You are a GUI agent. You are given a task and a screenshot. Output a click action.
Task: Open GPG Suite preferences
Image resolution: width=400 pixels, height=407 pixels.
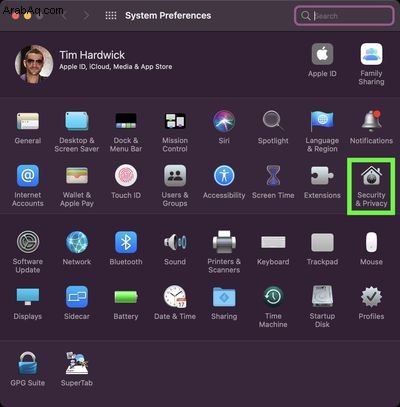coord(28,369)
